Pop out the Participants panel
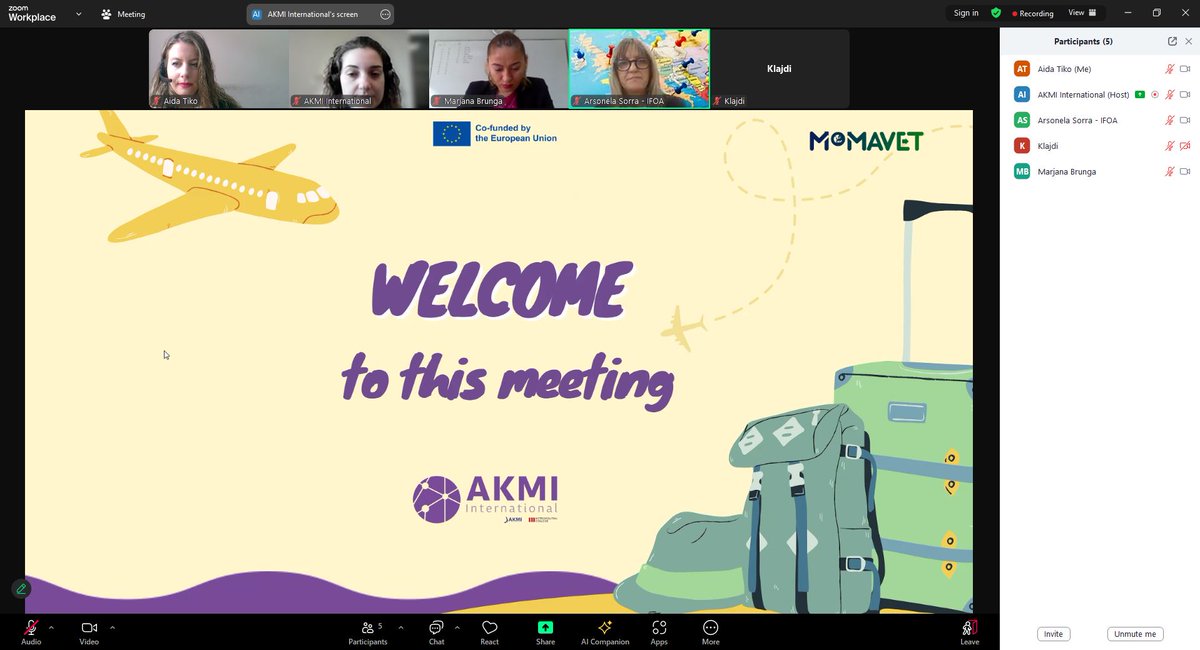 coord(1172,41)
